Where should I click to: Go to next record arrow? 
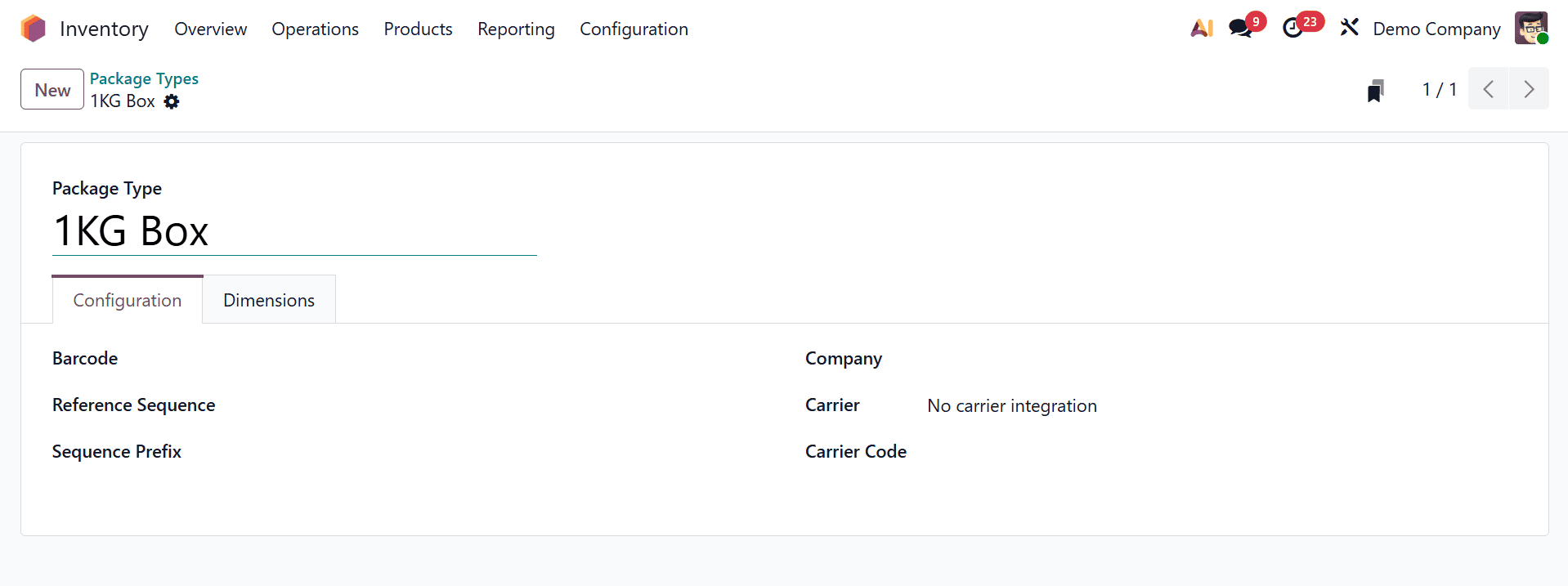1529,89
